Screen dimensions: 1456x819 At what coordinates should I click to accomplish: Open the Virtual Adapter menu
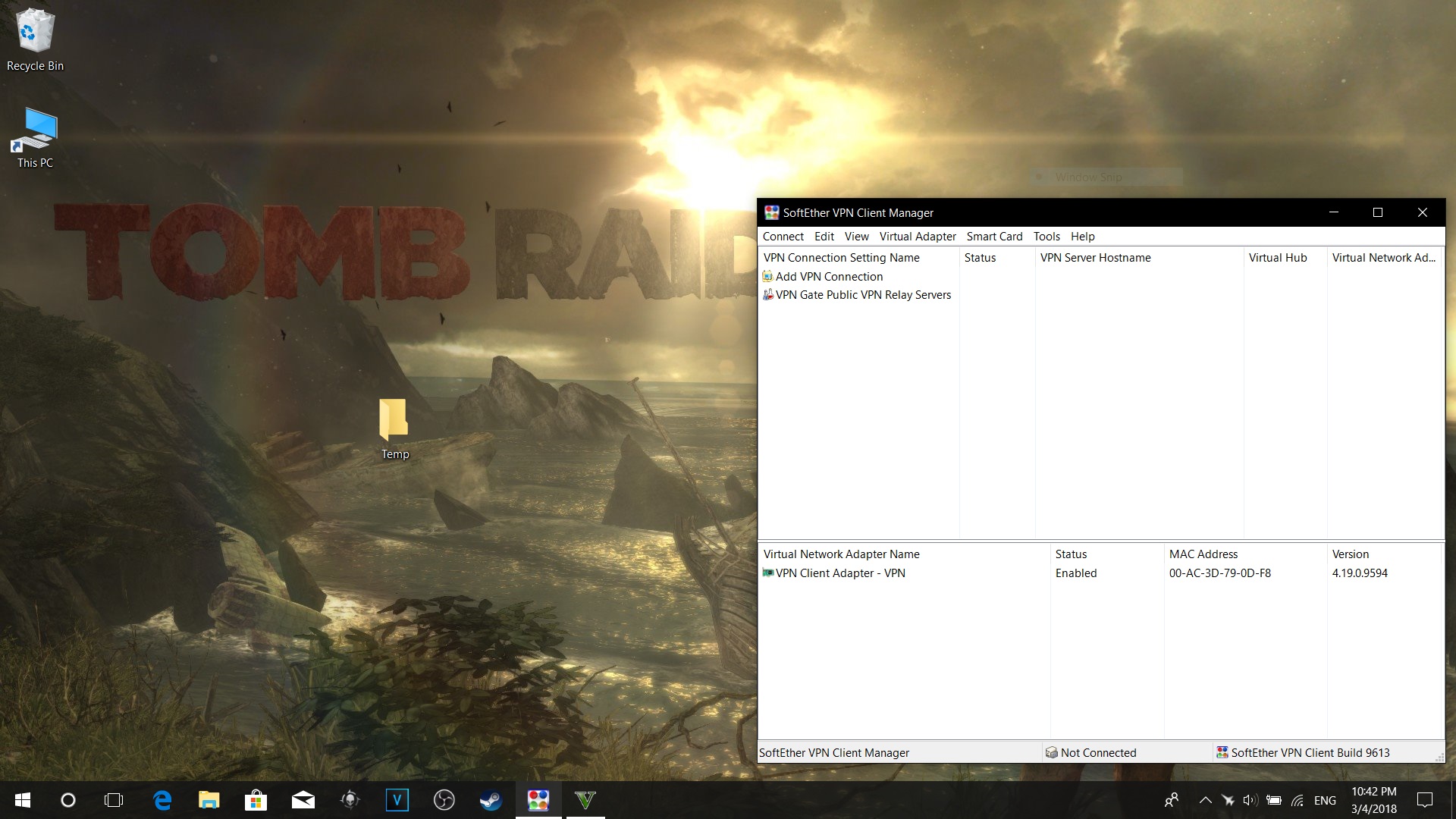pos(917,237)
